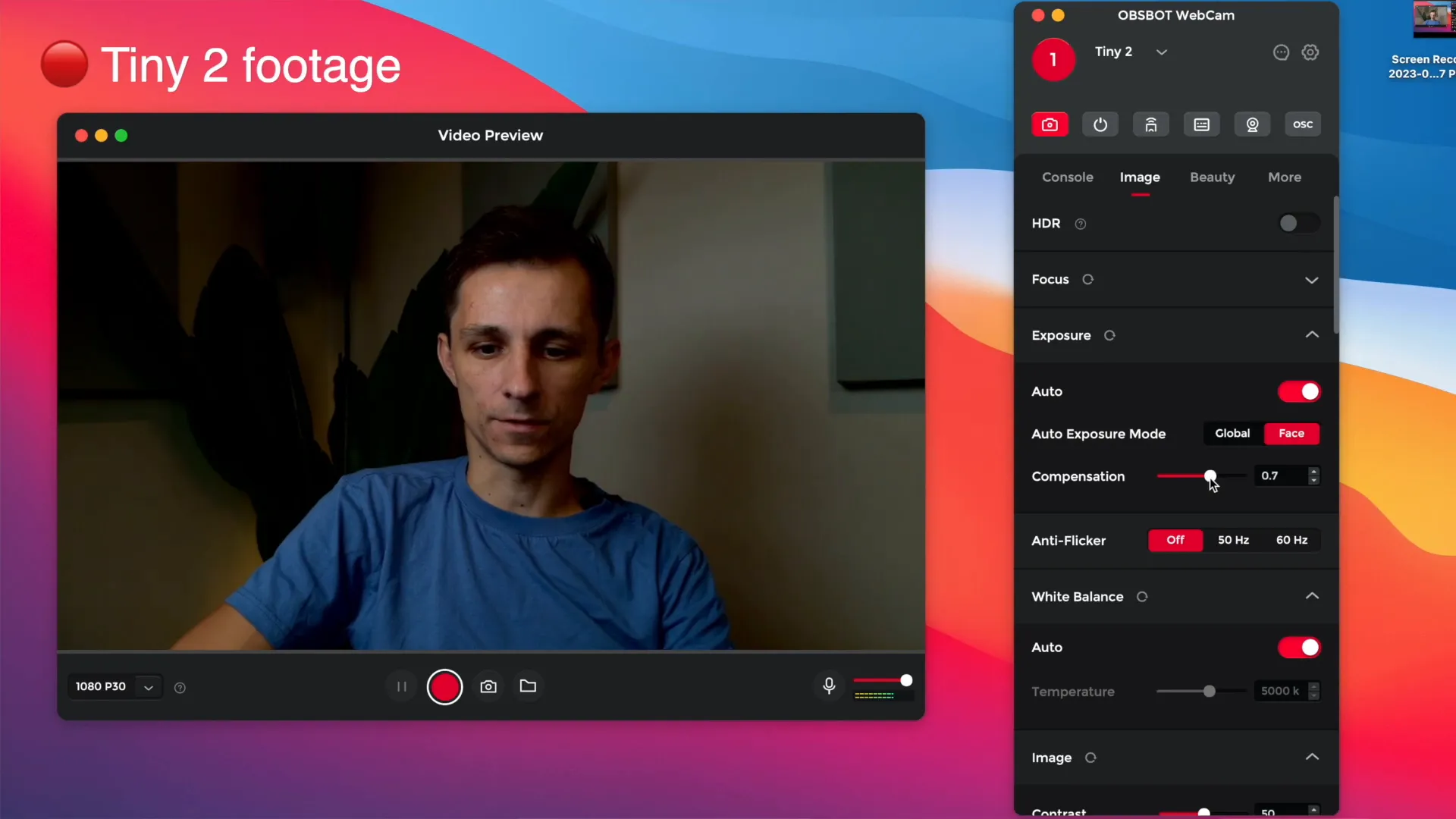Set Anti-Flicker to Off
Image resolution: width=1456 pixels, height=819 pixels.
[x=1175, y=540]
